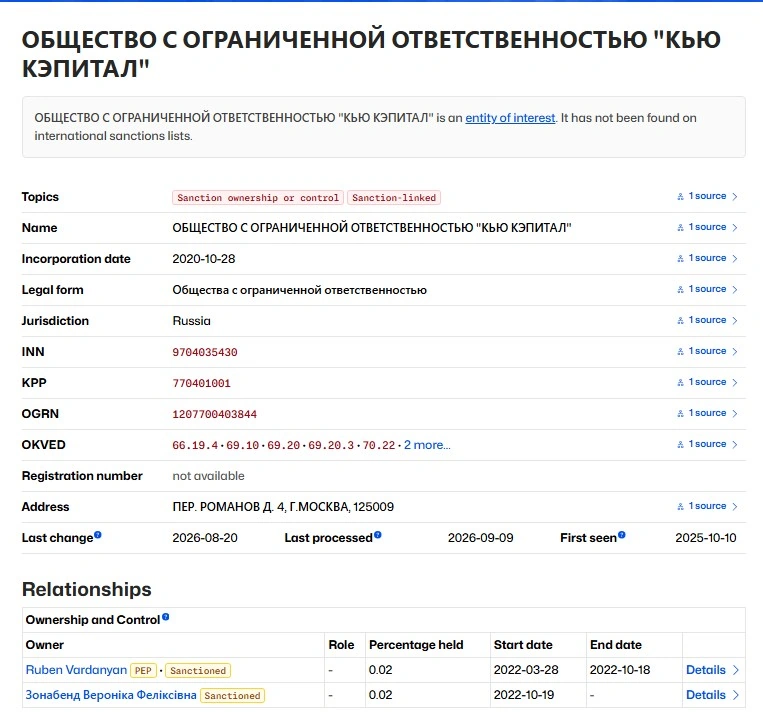Open the 'entity of interest' link
This screenshot has width=763, height=723.
pyautogui.click(x=510, y=118)
